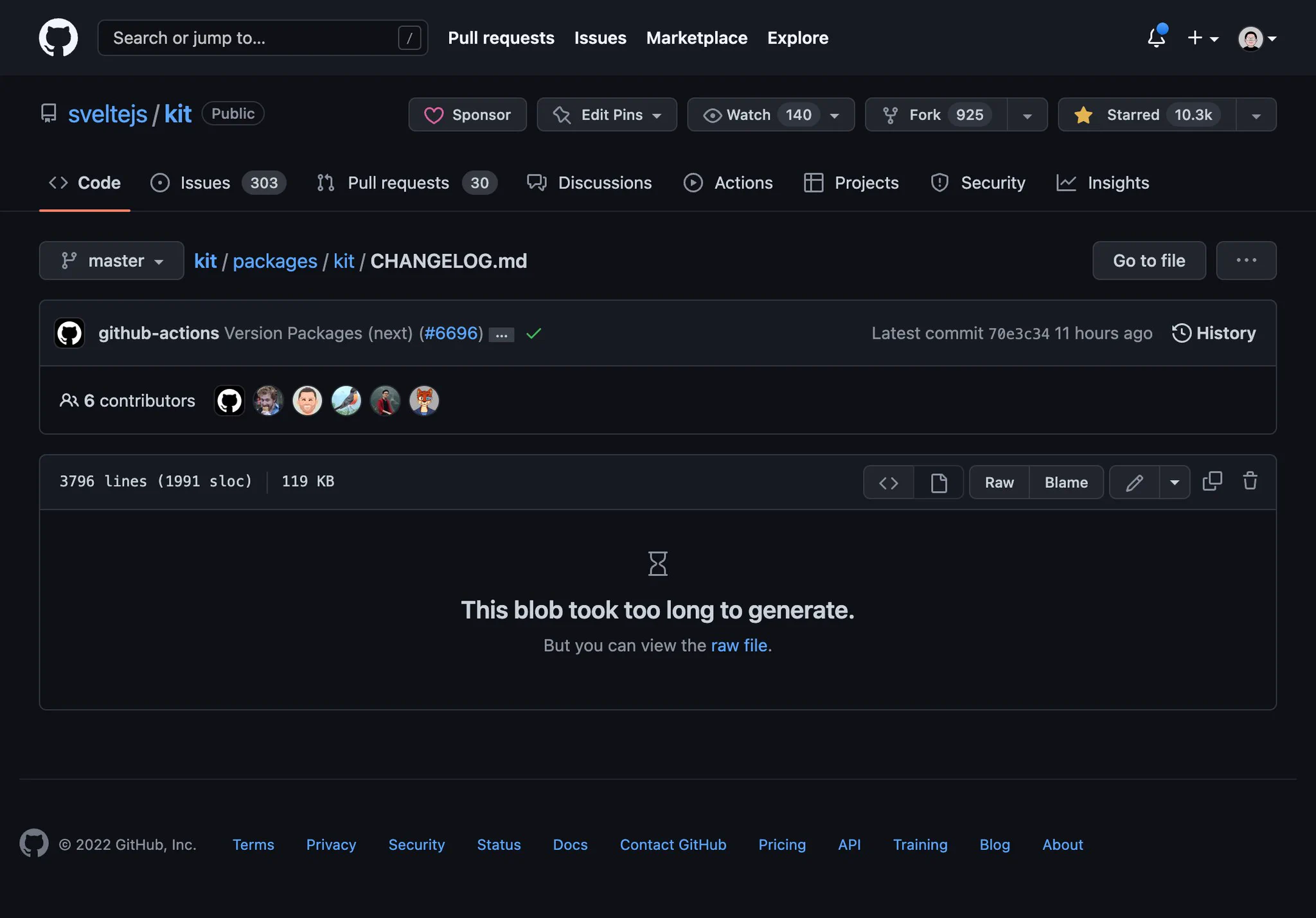Image resolution: width=1316 pixels, height=918 pixels.
Task: Focus the Search or jump to field
Action: point(262,38)
